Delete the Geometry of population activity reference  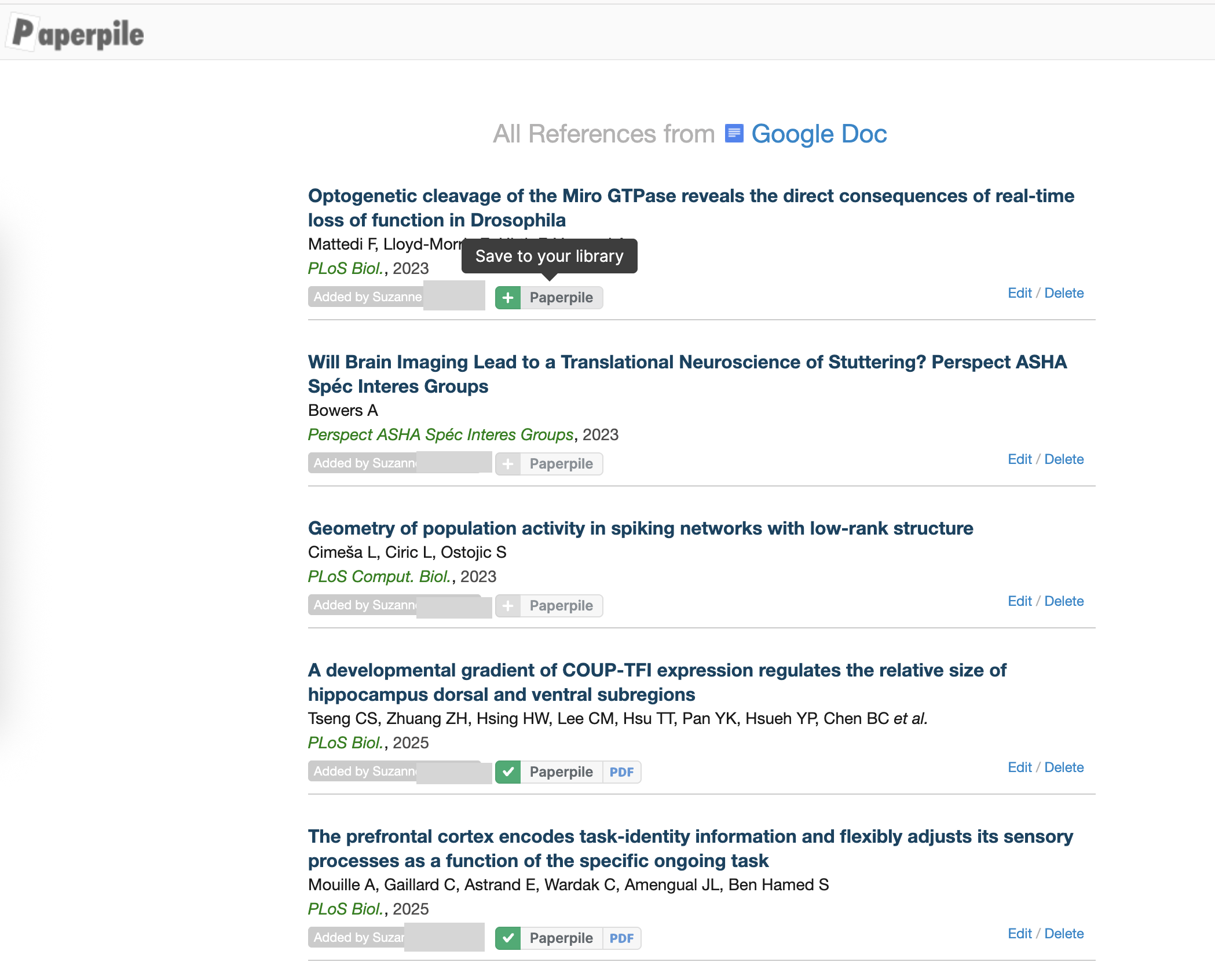[x=1064, y=601]
